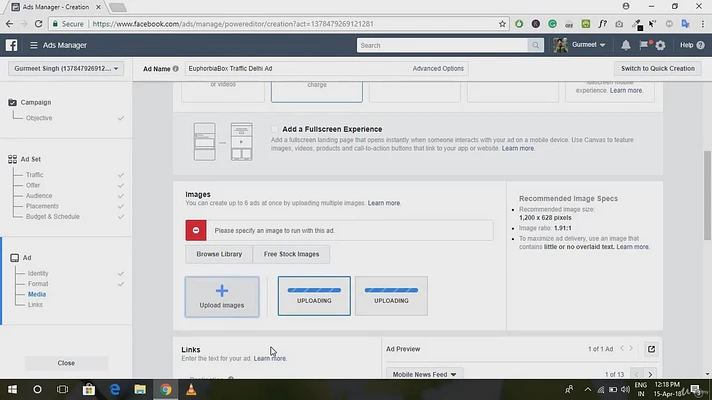Open the Gurmeet Singh account dropdown
Image resolution: width=712 pixels, height=400 pixels.
(x=66, y=69)
